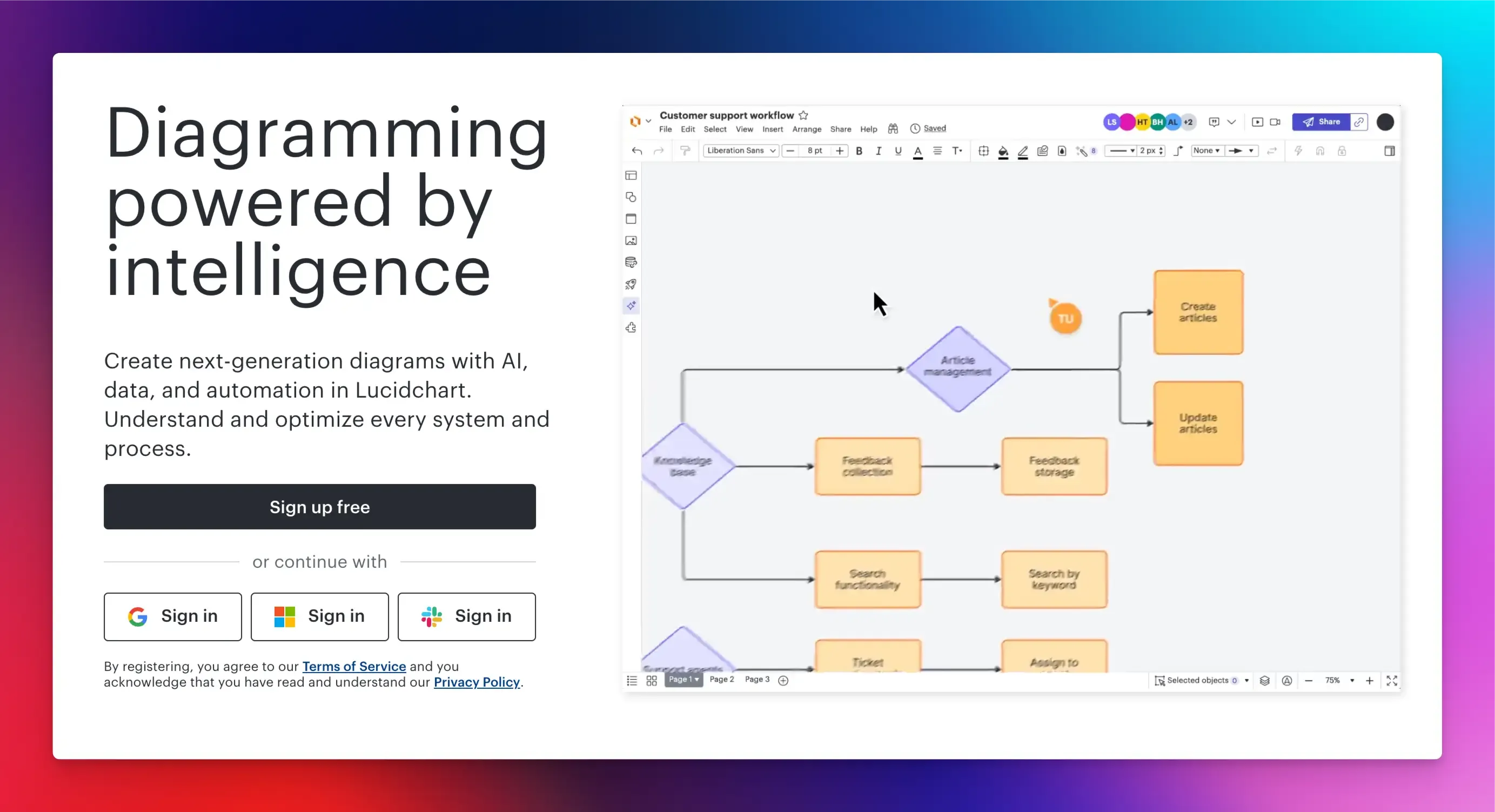Click the droplet opacity icon
Screen dimensions: 1495x812
(1062, 151)
